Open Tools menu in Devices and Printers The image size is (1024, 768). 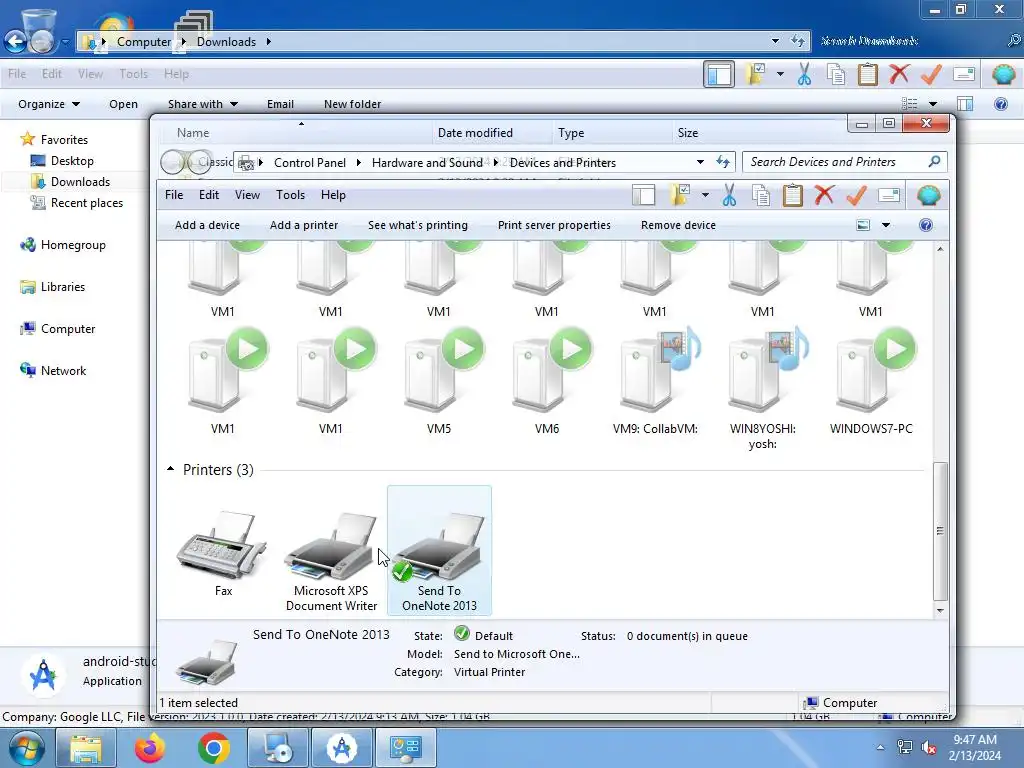(x=290, y=195)
